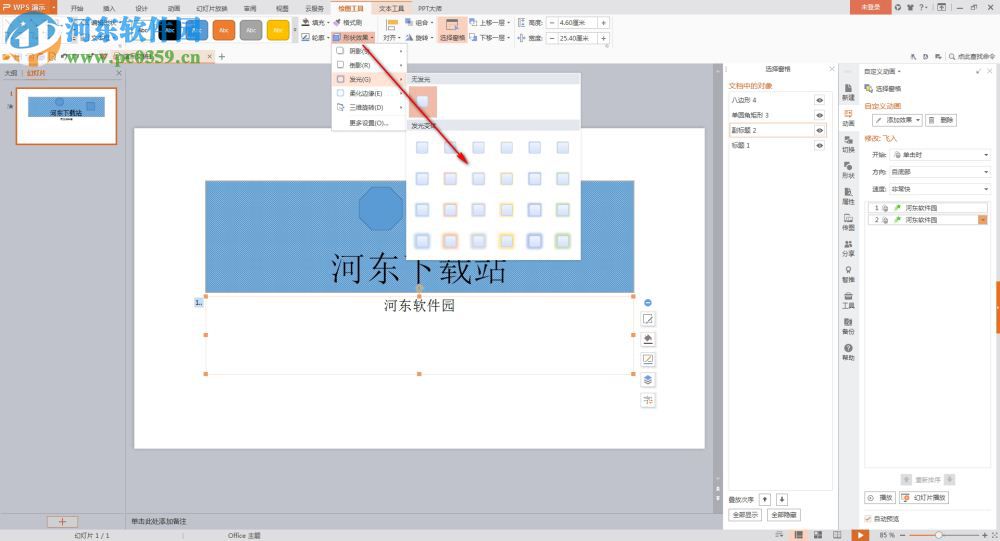The height and width of the screenshot is (541, 1000).
Task: Click the 选择窗格 ribbon button
Action: point(452,30)
